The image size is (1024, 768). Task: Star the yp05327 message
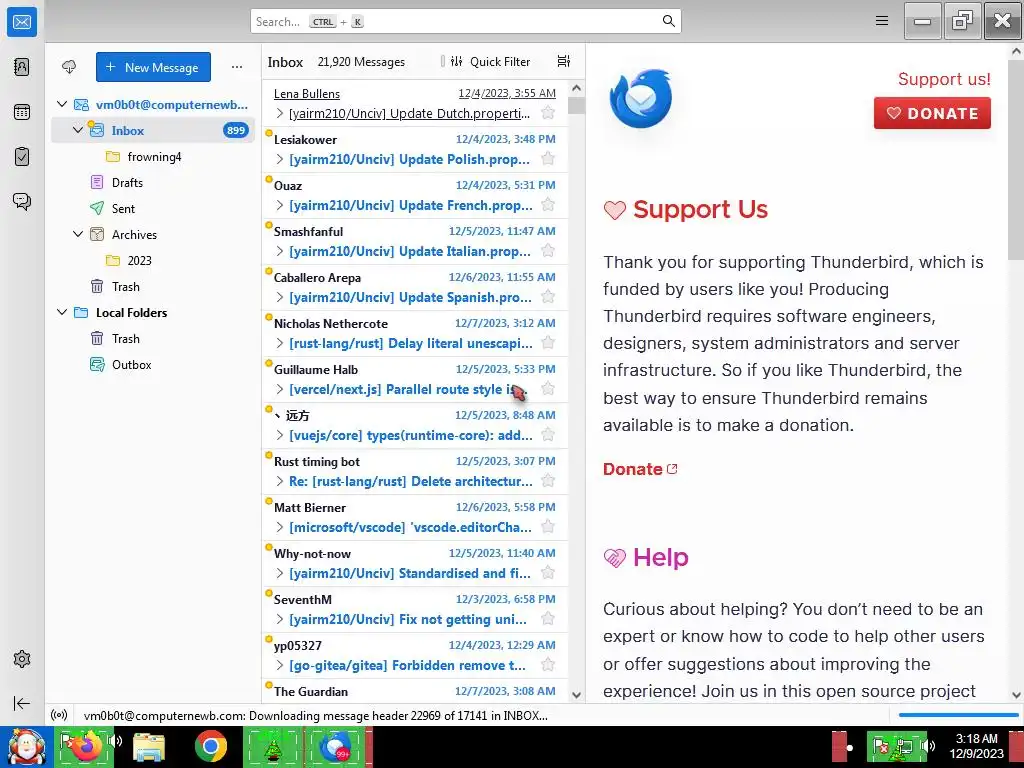click(548, 665)
